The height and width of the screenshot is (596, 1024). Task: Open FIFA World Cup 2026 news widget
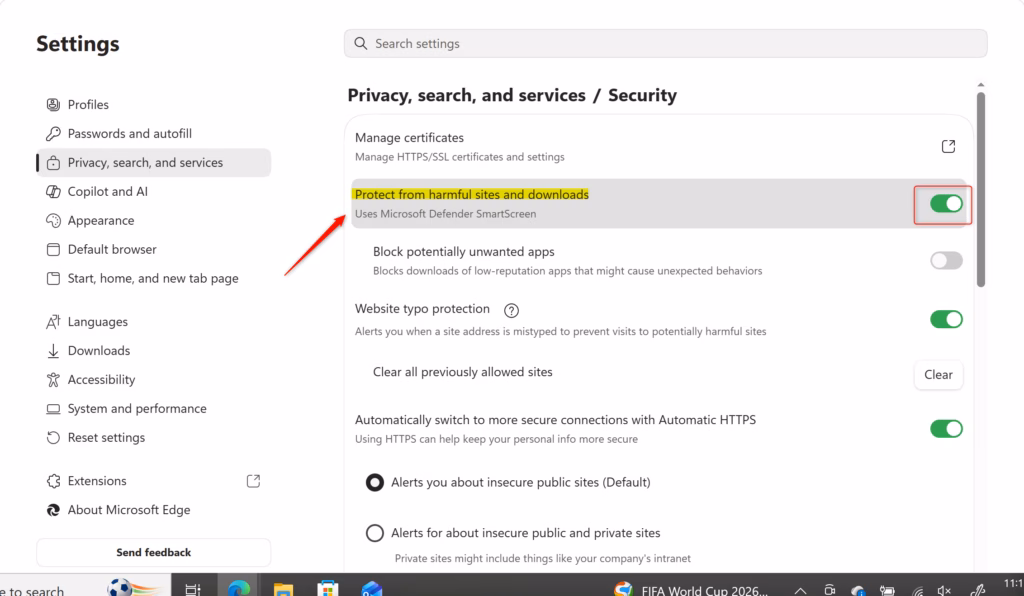(692, 589)
